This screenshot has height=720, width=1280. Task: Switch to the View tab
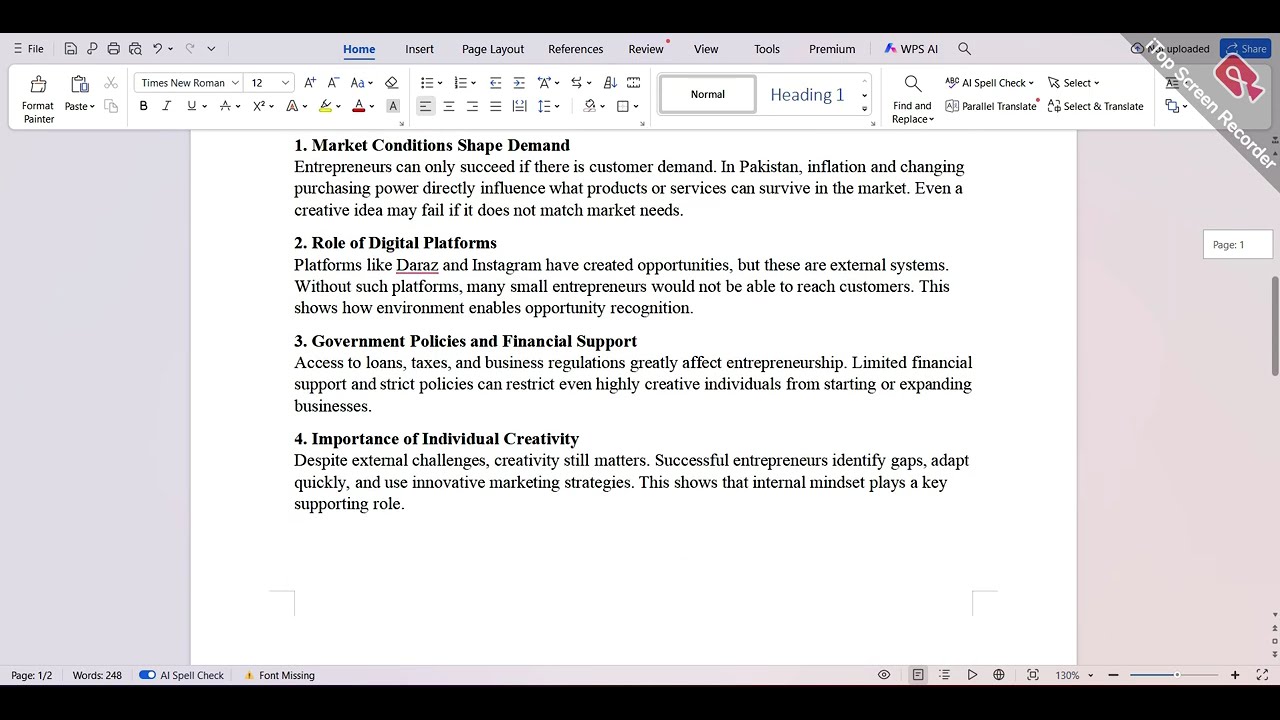706,49
